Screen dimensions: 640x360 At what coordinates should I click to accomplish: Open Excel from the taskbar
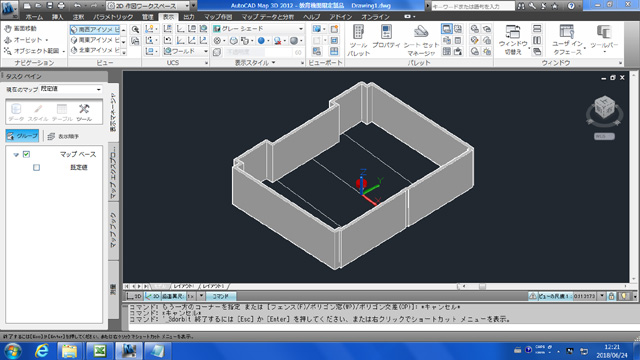100,351
